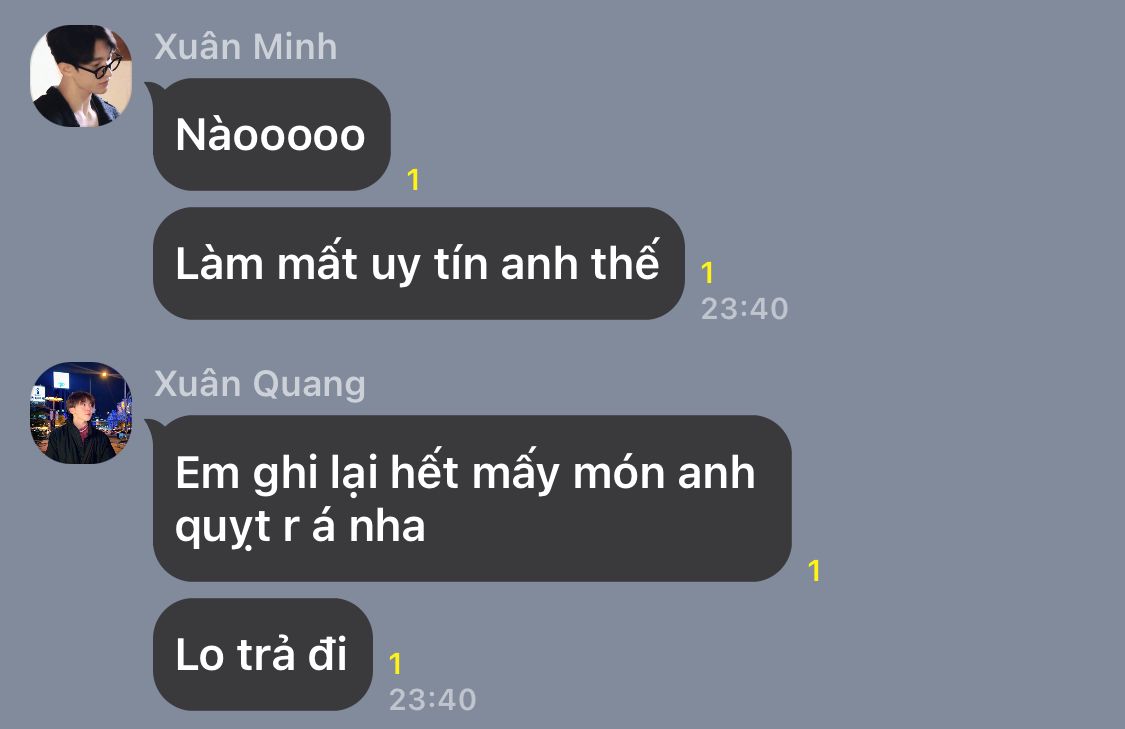Tap the Xuân Quang sender name

[260, 385]
